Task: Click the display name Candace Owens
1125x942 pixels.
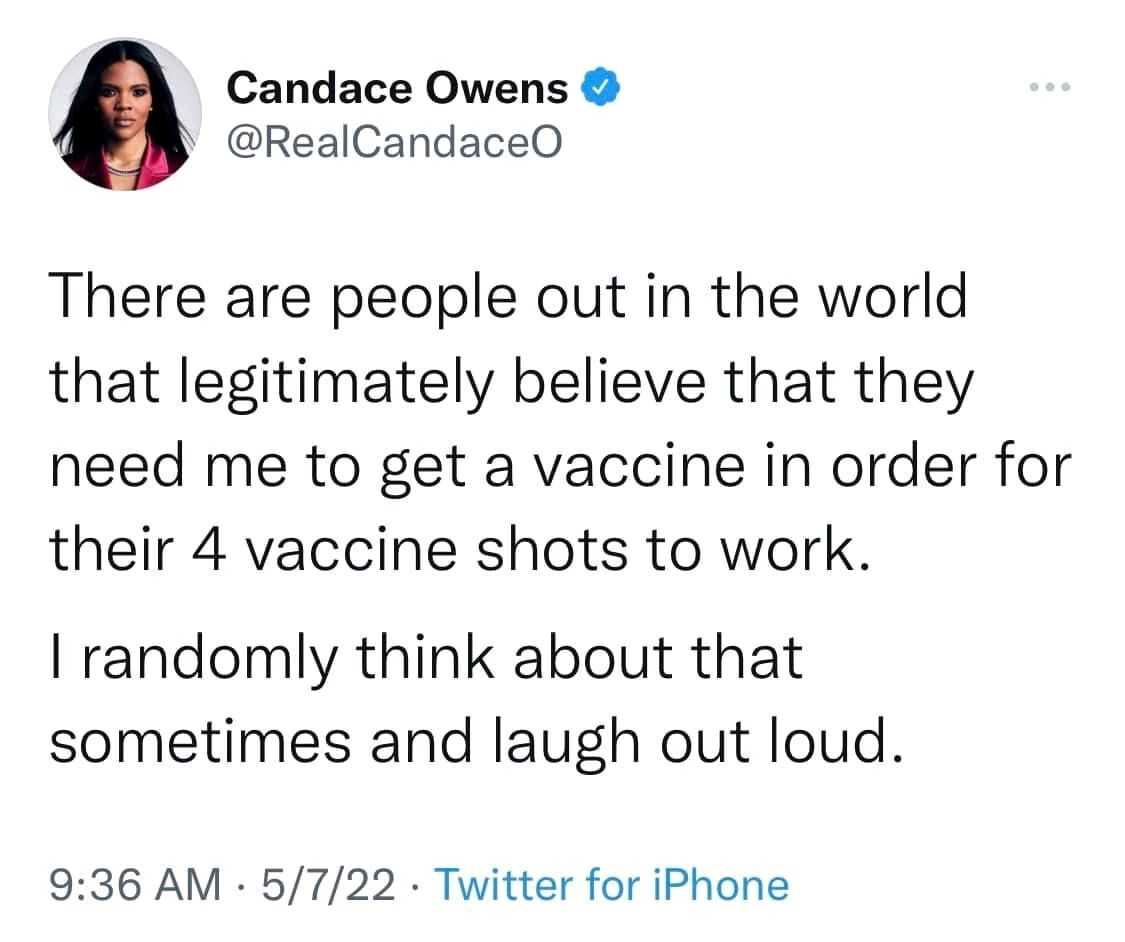Action: point(397,88)
